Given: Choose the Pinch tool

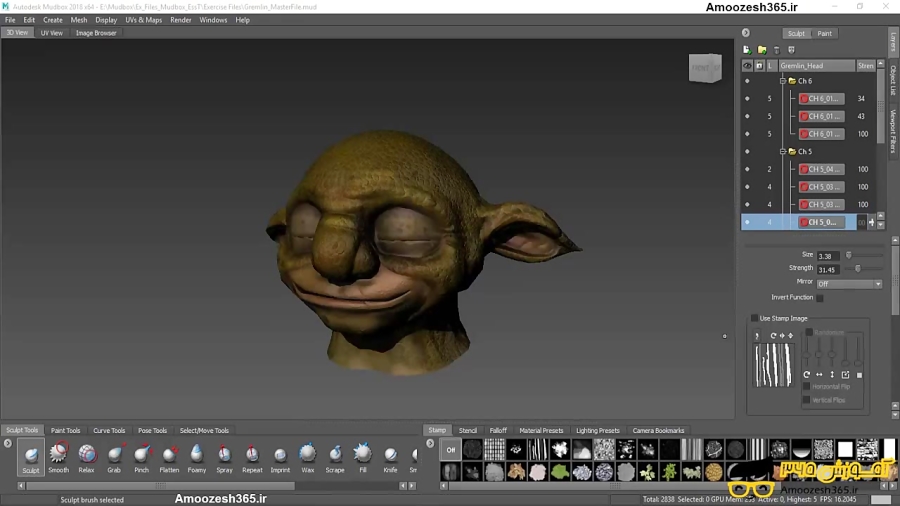Looking at the screenshot, I should click(x=142, y=455).
